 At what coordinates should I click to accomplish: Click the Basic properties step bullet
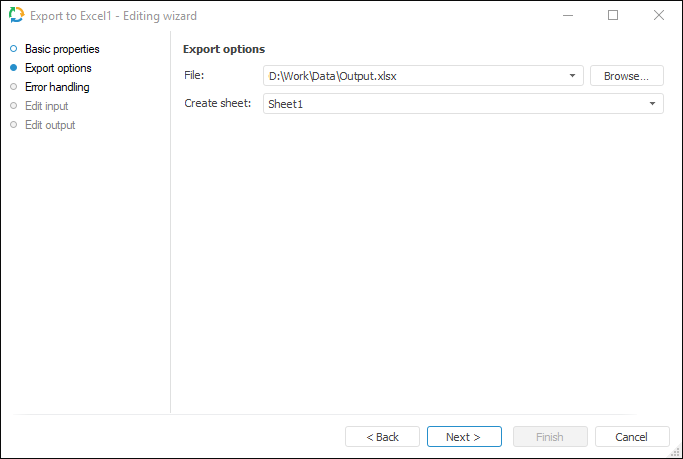click(x=14, y=49)
